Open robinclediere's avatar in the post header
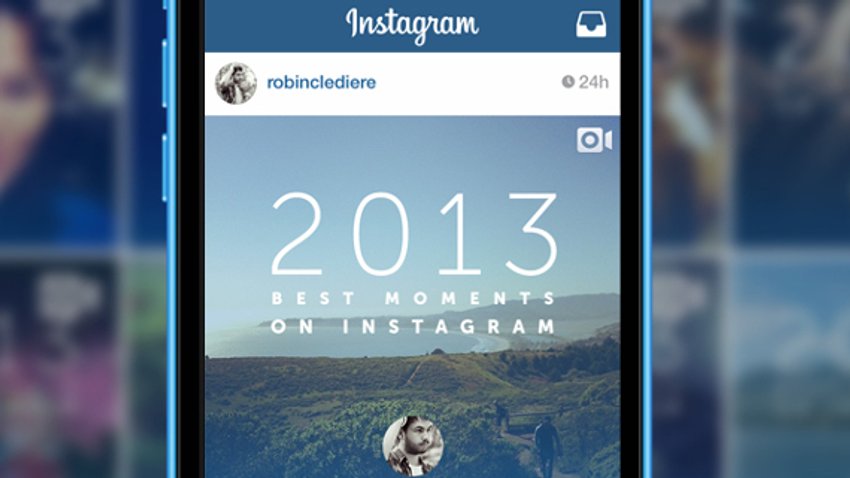Screen dimensions: 850x478 point(236,83)
